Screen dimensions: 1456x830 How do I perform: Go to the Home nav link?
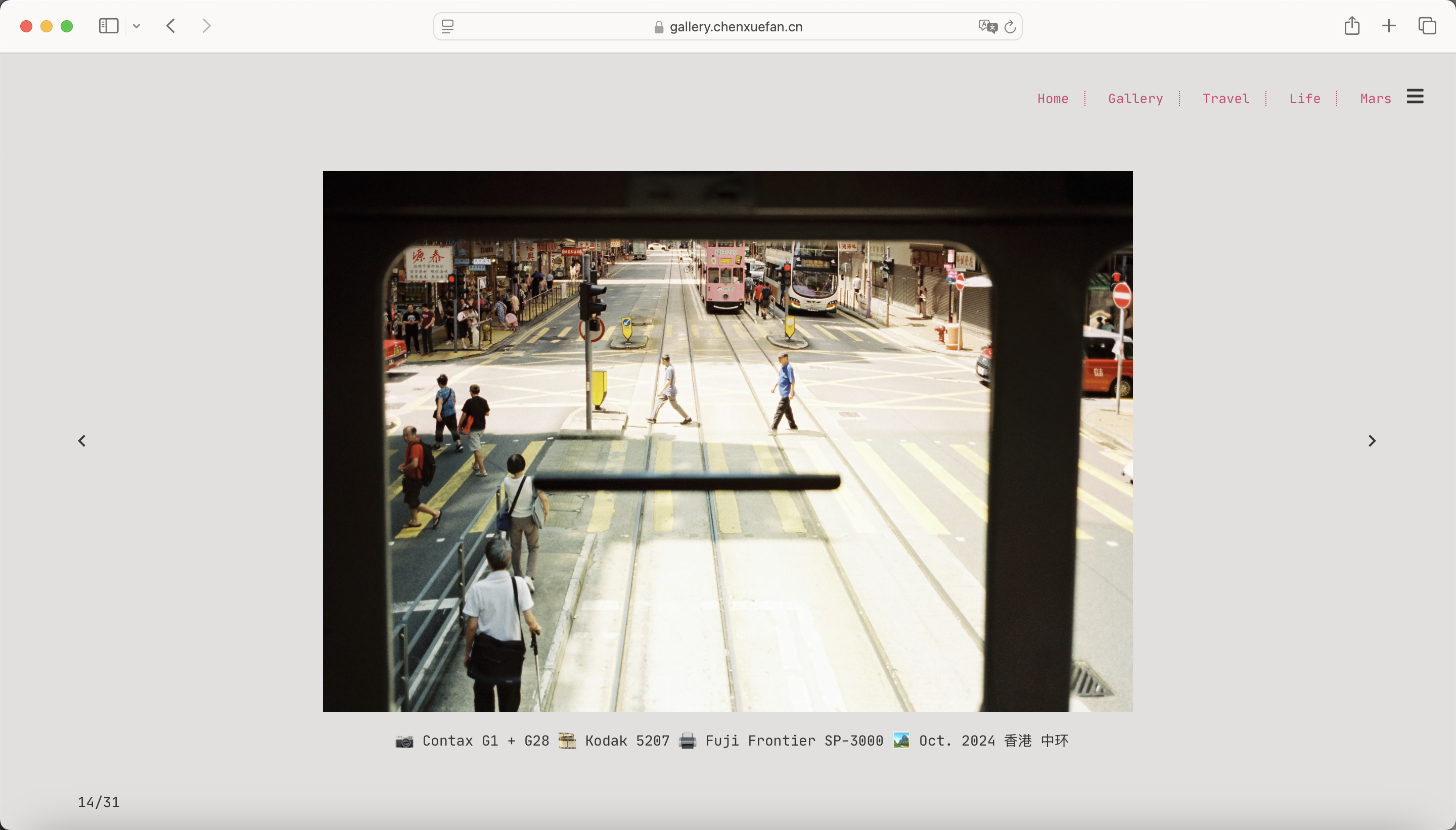[1053, 99]
